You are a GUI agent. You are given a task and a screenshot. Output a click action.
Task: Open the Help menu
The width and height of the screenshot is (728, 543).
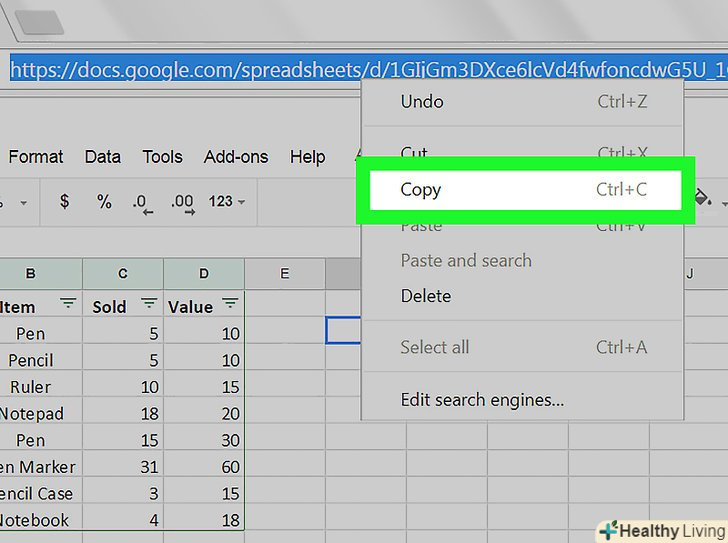click(x=307, y=157)
